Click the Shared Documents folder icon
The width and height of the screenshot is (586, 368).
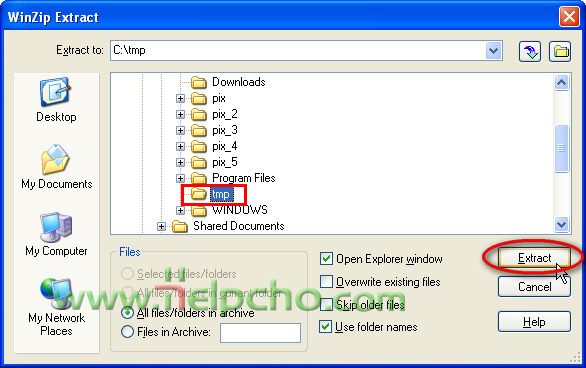coord(180,226)
